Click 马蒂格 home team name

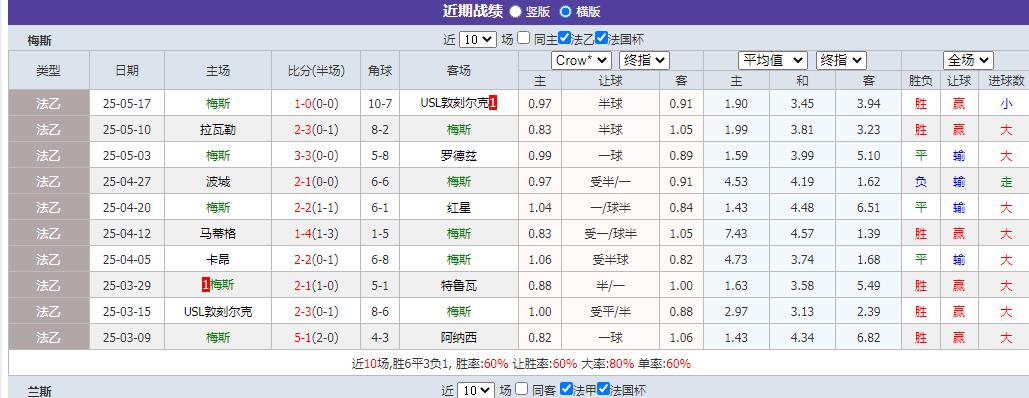coord(218,234)
